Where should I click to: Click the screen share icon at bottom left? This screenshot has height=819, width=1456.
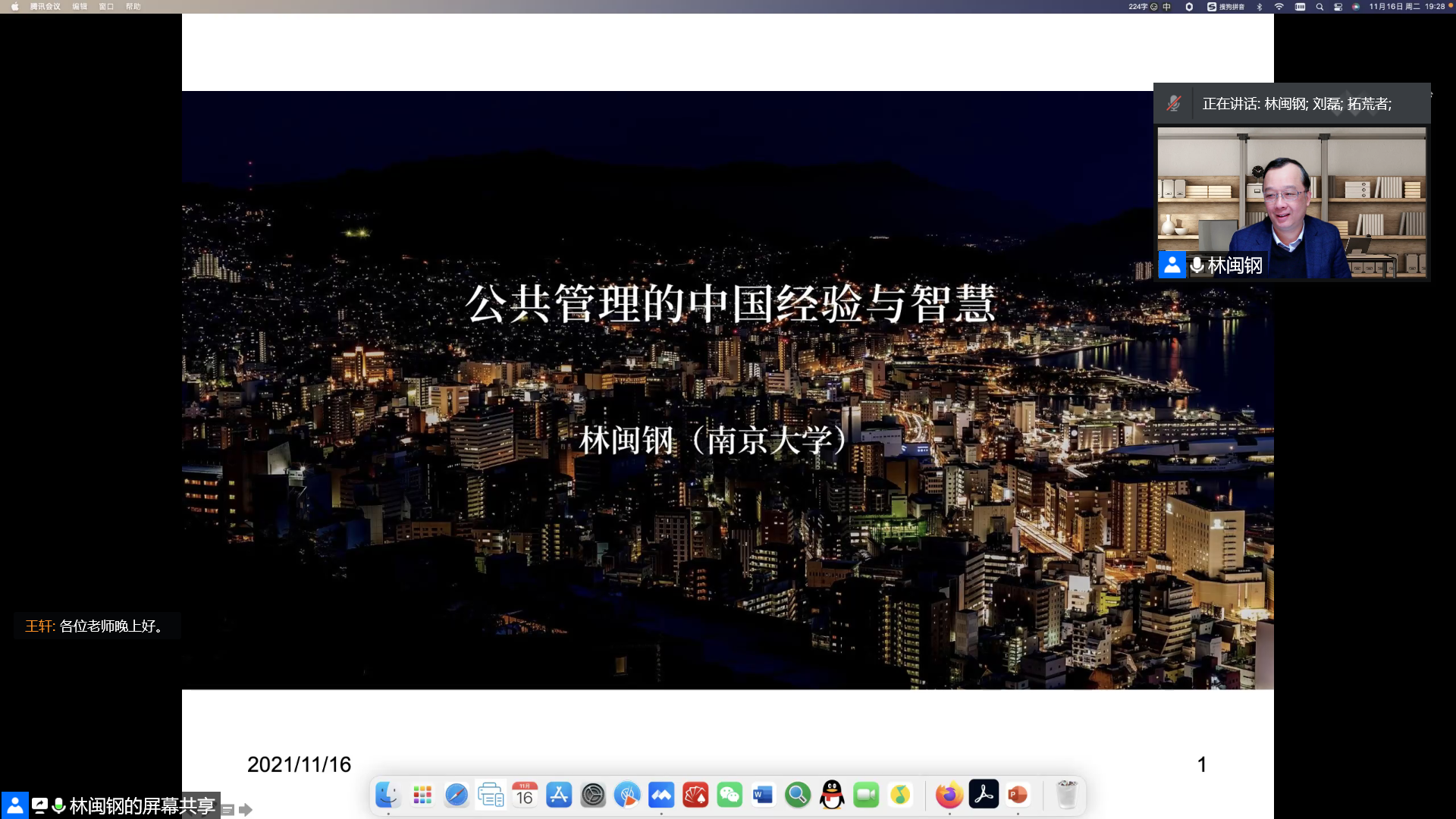(39, 805)
